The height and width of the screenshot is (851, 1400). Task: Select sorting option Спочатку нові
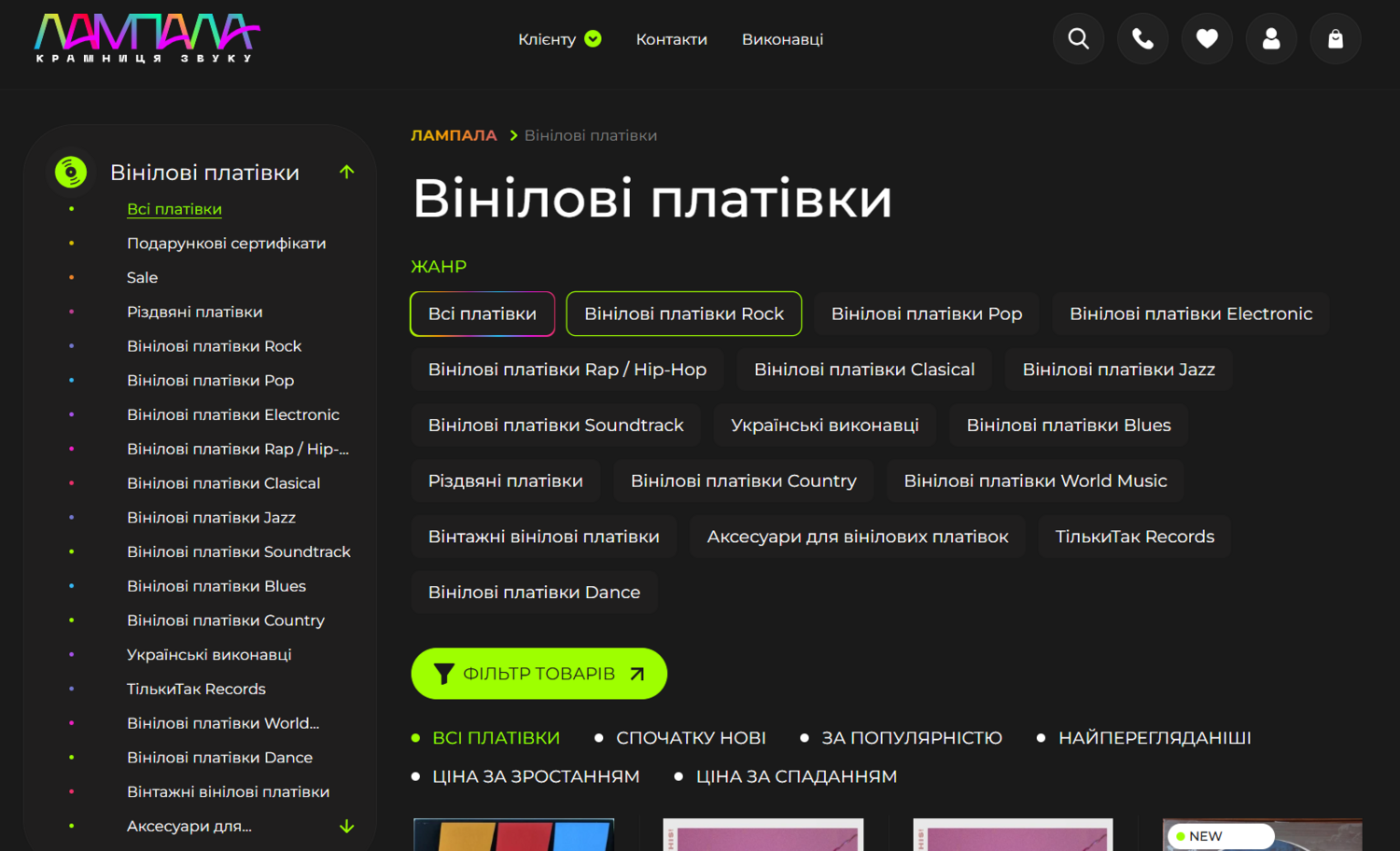(690, 738)
